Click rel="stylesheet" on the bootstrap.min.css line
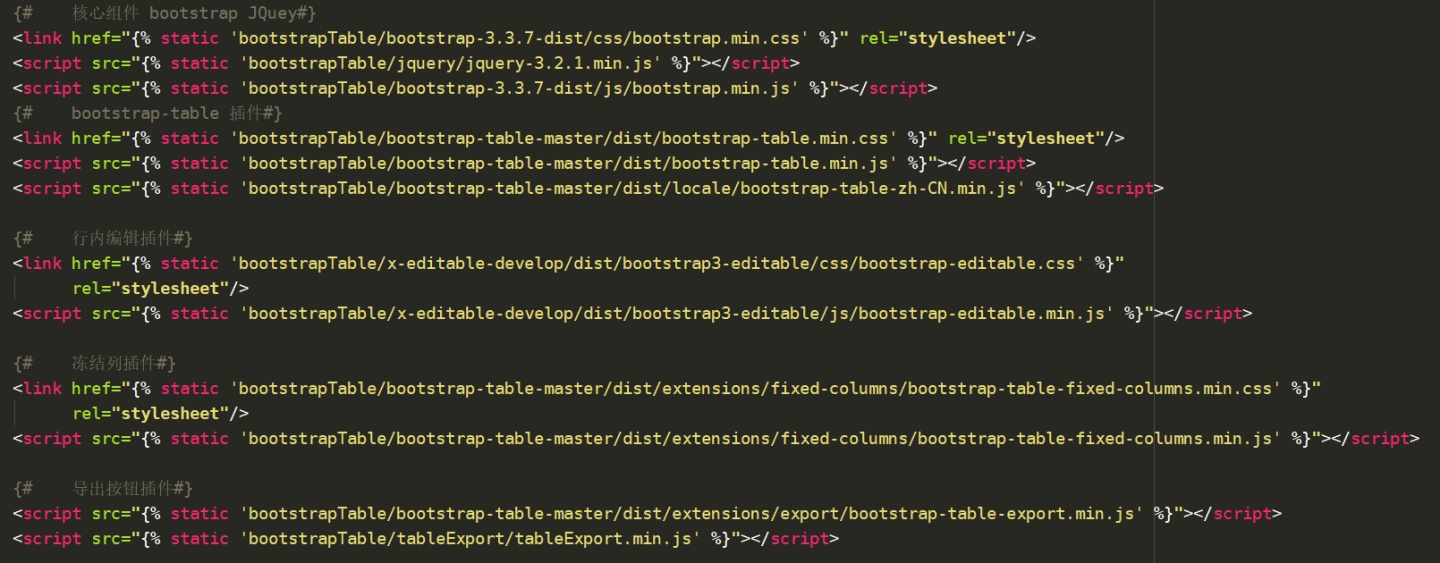This screenshot has height=563, width=1440. click(x=938, y=38)
